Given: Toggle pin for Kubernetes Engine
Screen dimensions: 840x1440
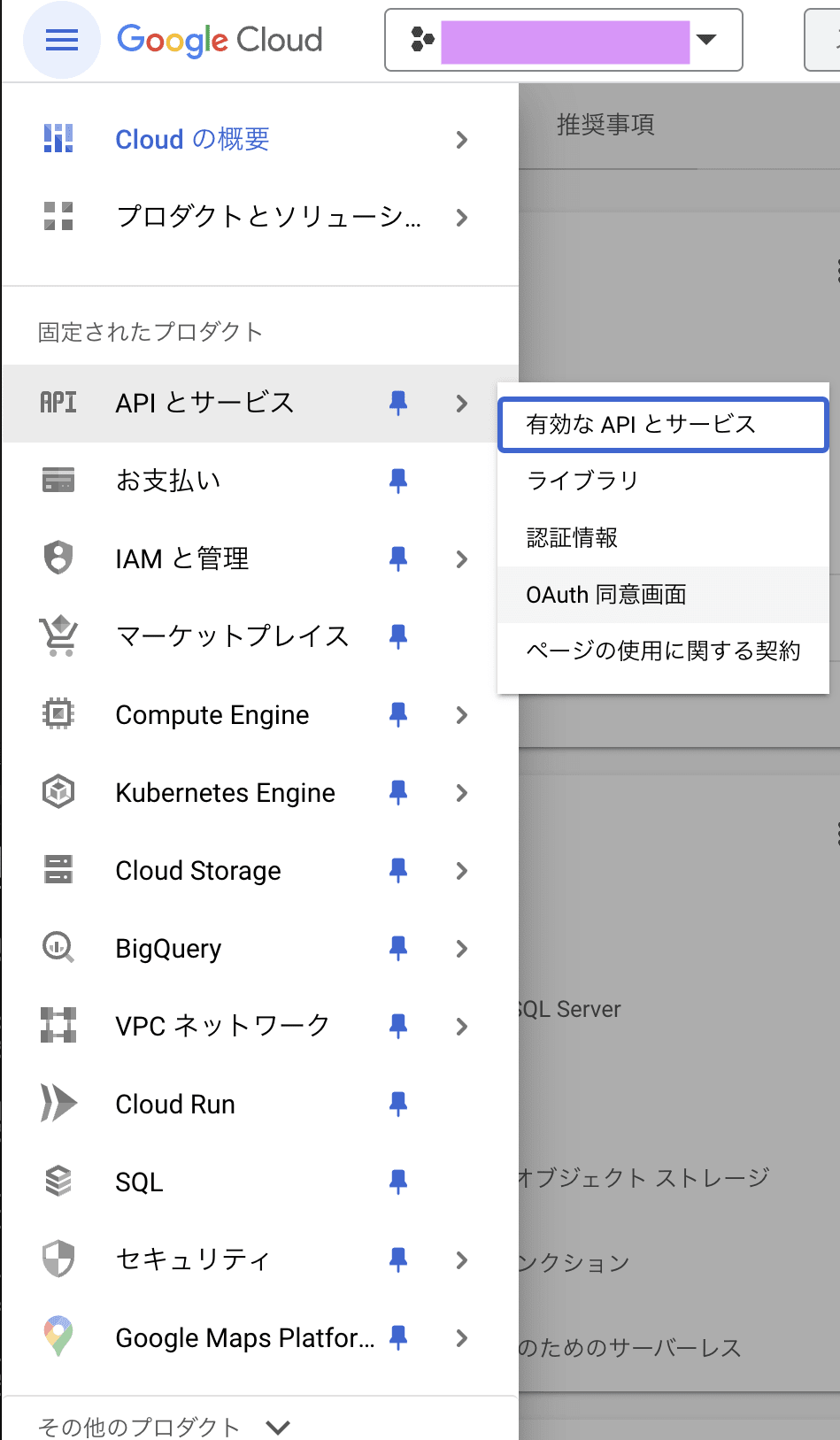Looking at the screenshot, I should (398, 793).
